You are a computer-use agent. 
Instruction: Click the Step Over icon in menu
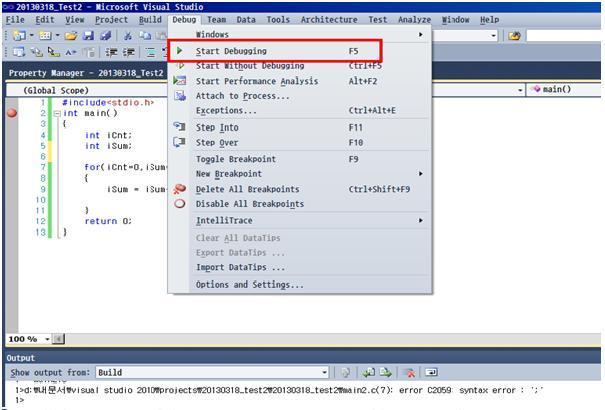pos(179,142)
